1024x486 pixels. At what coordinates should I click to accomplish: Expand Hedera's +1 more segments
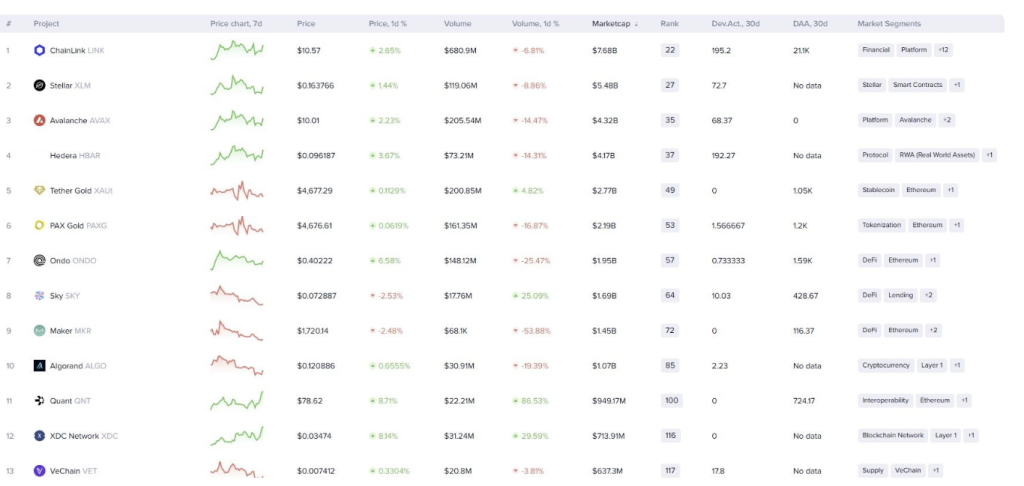(989, 155)
